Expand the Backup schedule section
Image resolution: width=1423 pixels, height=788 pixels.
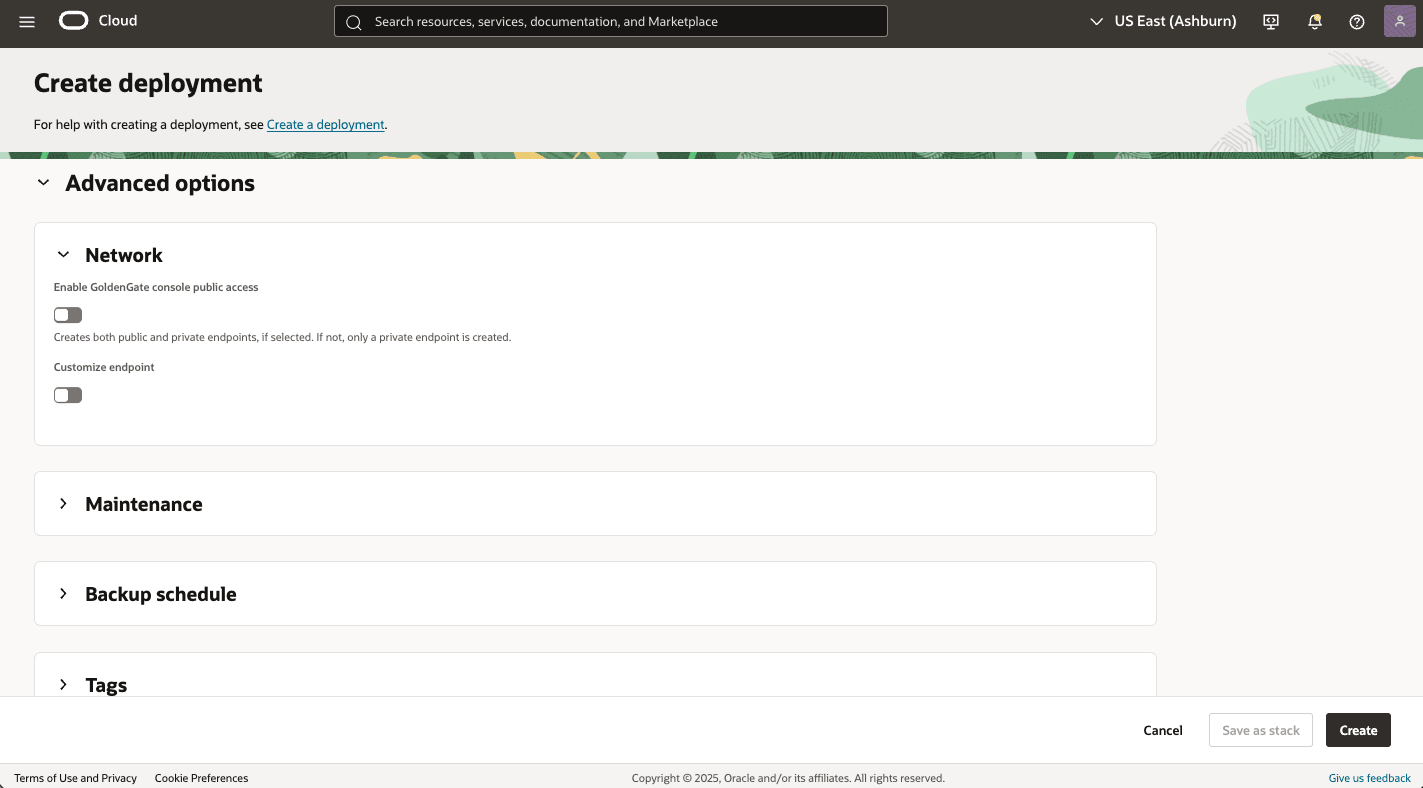point(63,593)
